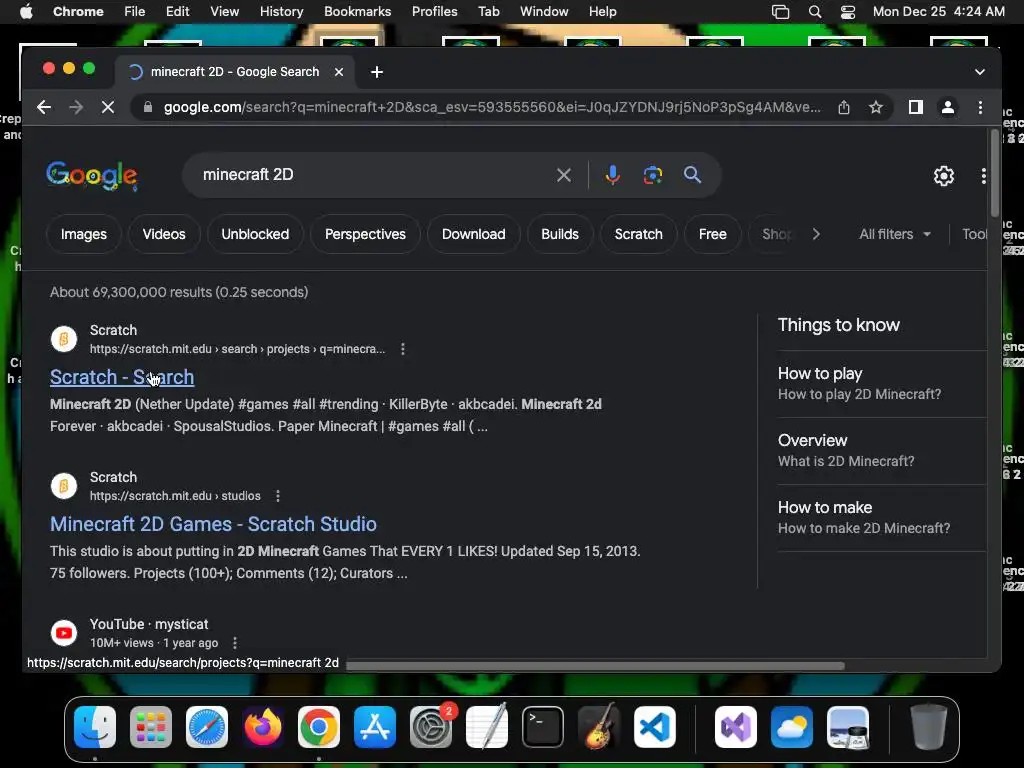Select the Perspectives filter chip
Image resolution: width=1024 pixels, height=768 pixels.
pyautogui.click(x=365, y=234)
